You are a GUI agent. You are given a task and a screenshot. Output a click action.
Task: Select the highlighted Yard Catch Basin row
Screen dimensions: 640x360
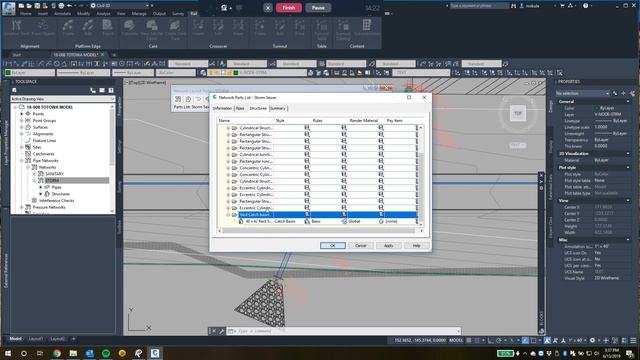pyautogui.click(x=328, y=215)
